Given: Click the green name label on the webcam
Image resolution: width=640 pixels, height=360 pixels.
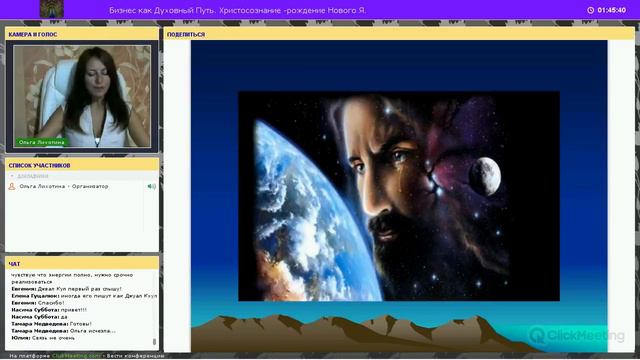Looking at the screenshot, I should [42, 142].
